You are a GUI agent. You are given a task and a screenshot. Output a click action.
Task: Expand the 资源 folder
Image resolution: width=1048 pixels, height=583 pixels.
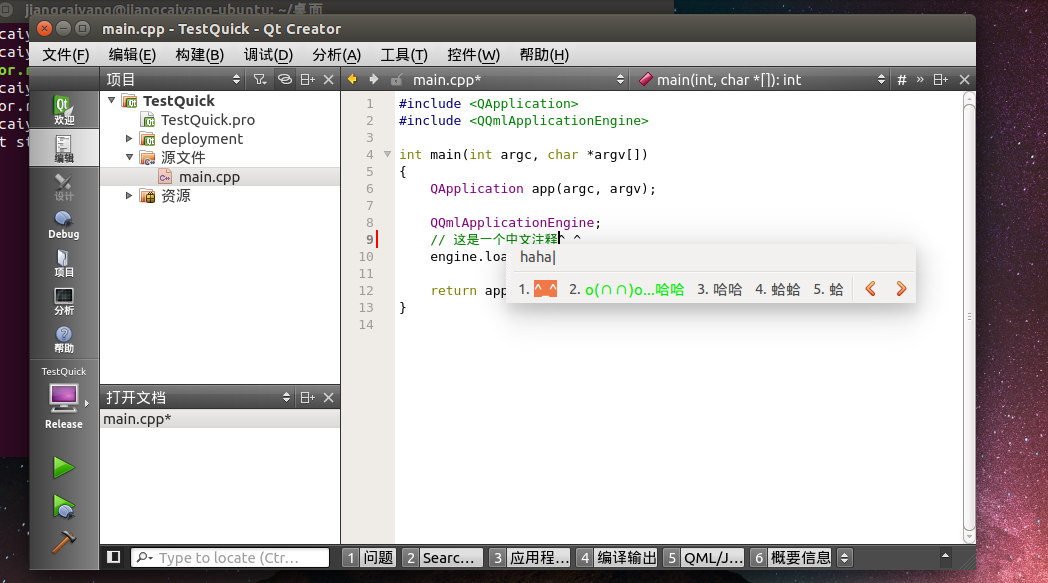click(129, 195)
